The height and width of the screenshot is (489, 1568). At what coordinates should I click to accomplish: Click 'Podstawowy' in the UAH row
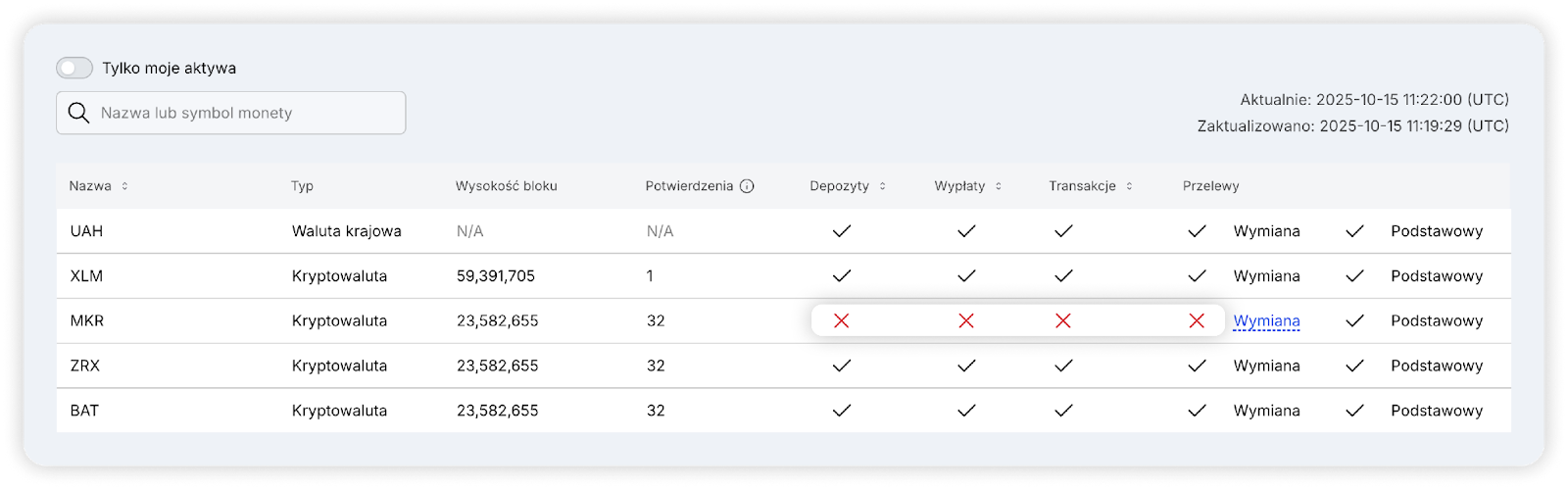tap(1437, 231)
